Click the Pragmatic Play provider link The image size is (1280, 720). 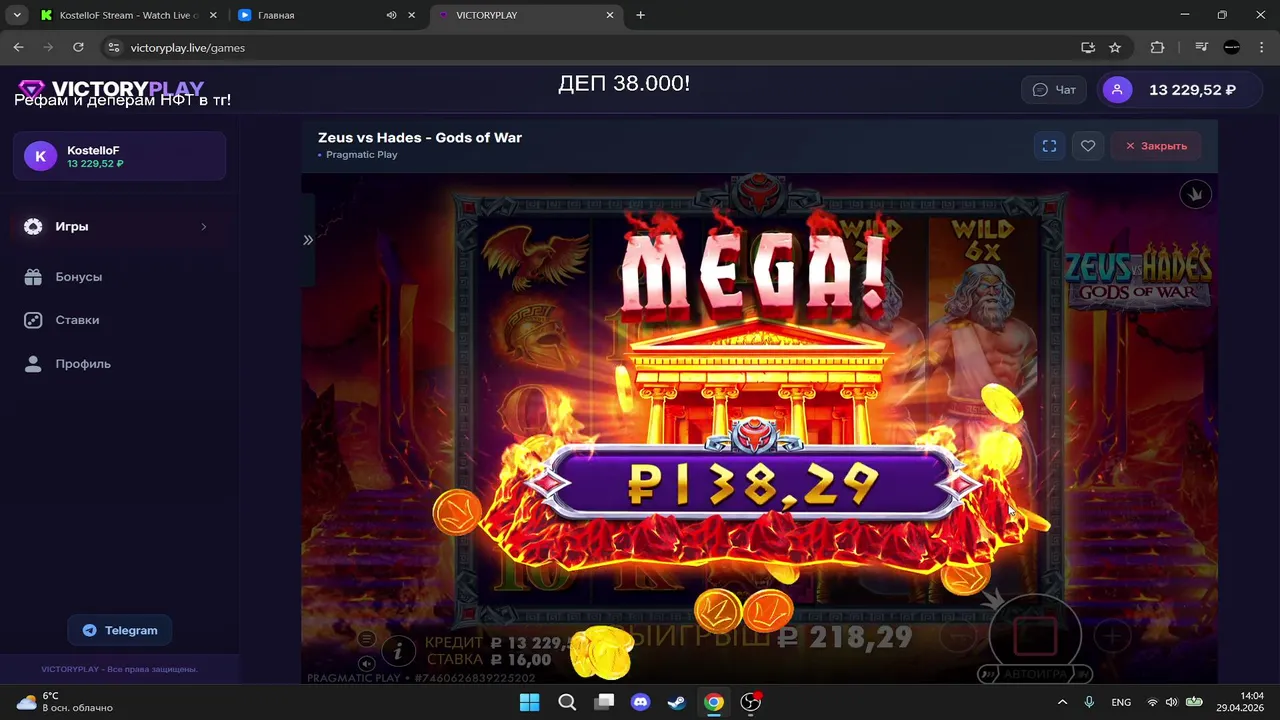[361, 155]
